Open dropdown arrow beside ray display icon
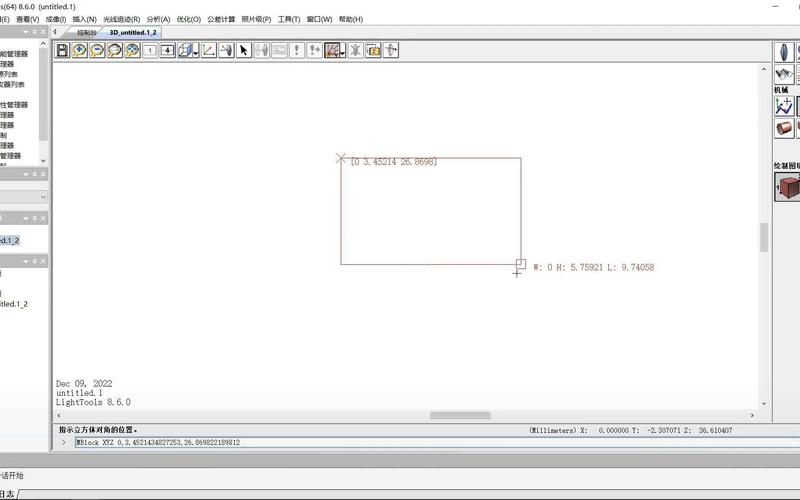This screenshot has width=800, height=500. pyautogui.click(x=343, y=51)
